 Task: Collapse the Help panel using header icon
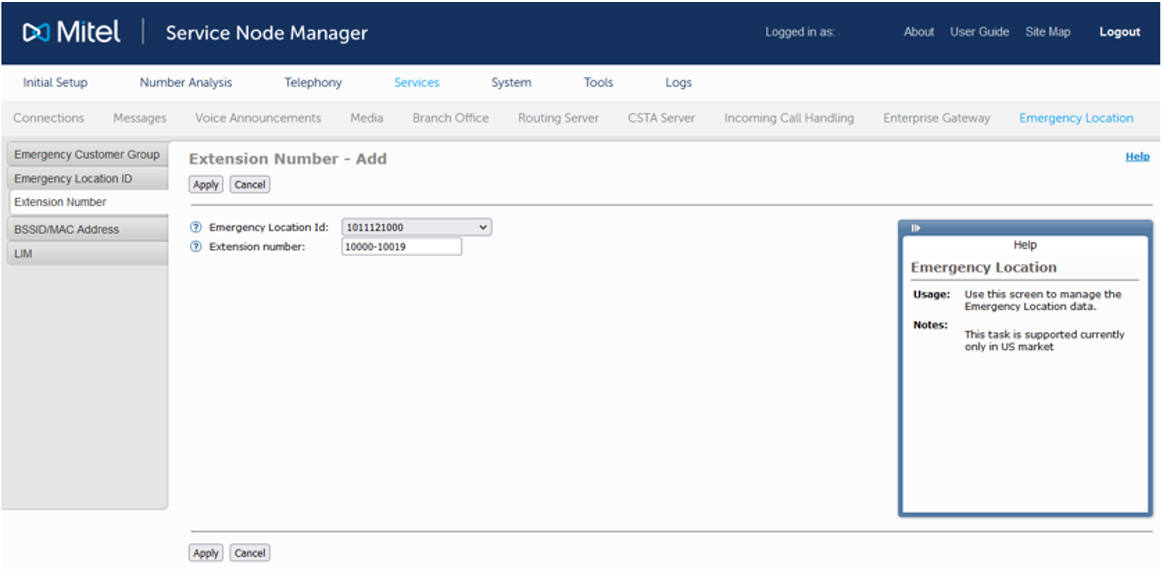pos(914,228)
